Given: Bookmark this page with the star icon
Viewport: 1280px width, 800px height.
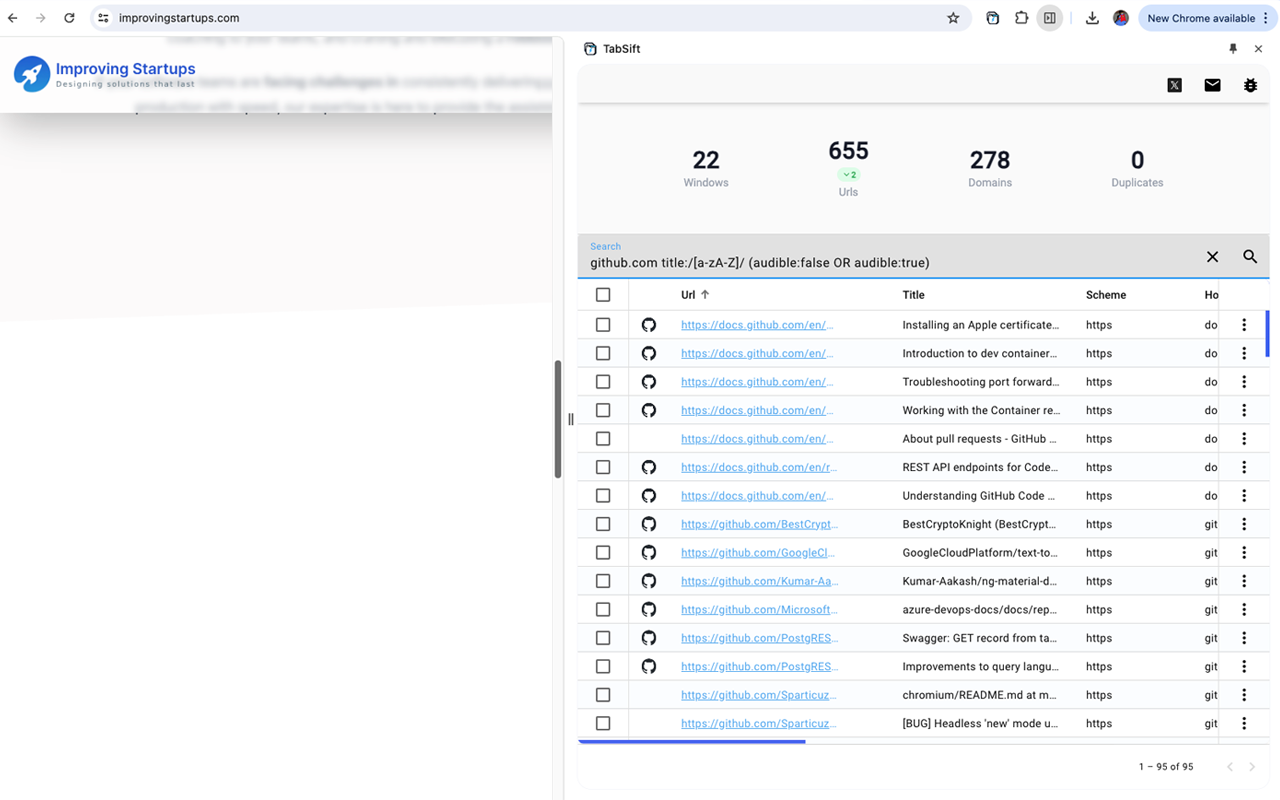Looking at the screenshot, I should pyautogui.click(x=953, y=18).
